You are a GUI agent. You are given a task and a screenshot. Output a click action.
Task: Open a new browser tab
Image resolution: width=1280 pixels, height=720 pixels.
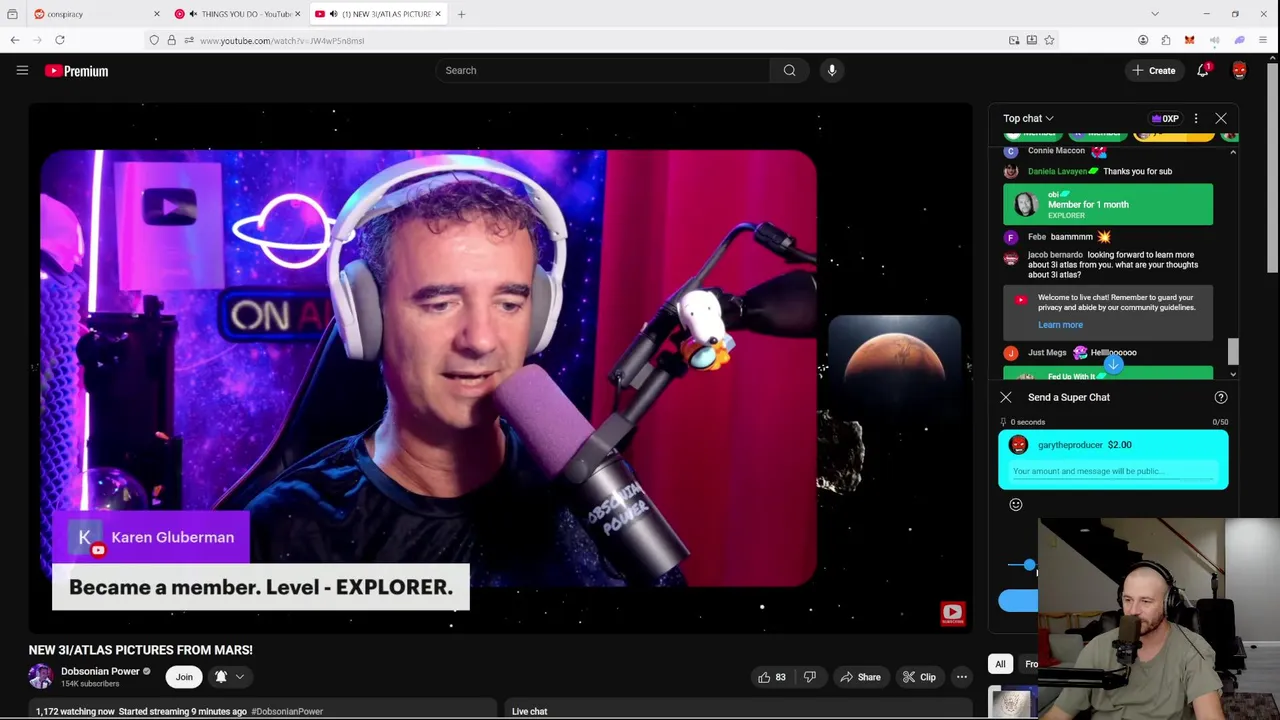(x=461, y=14)
